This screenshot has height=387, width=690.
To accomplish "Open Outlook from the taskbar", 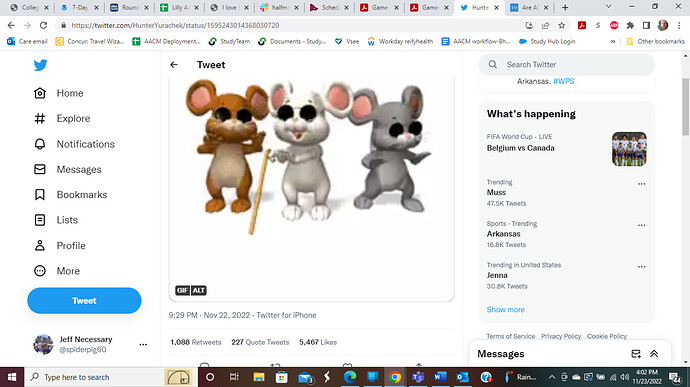I will tap(462, 377).
